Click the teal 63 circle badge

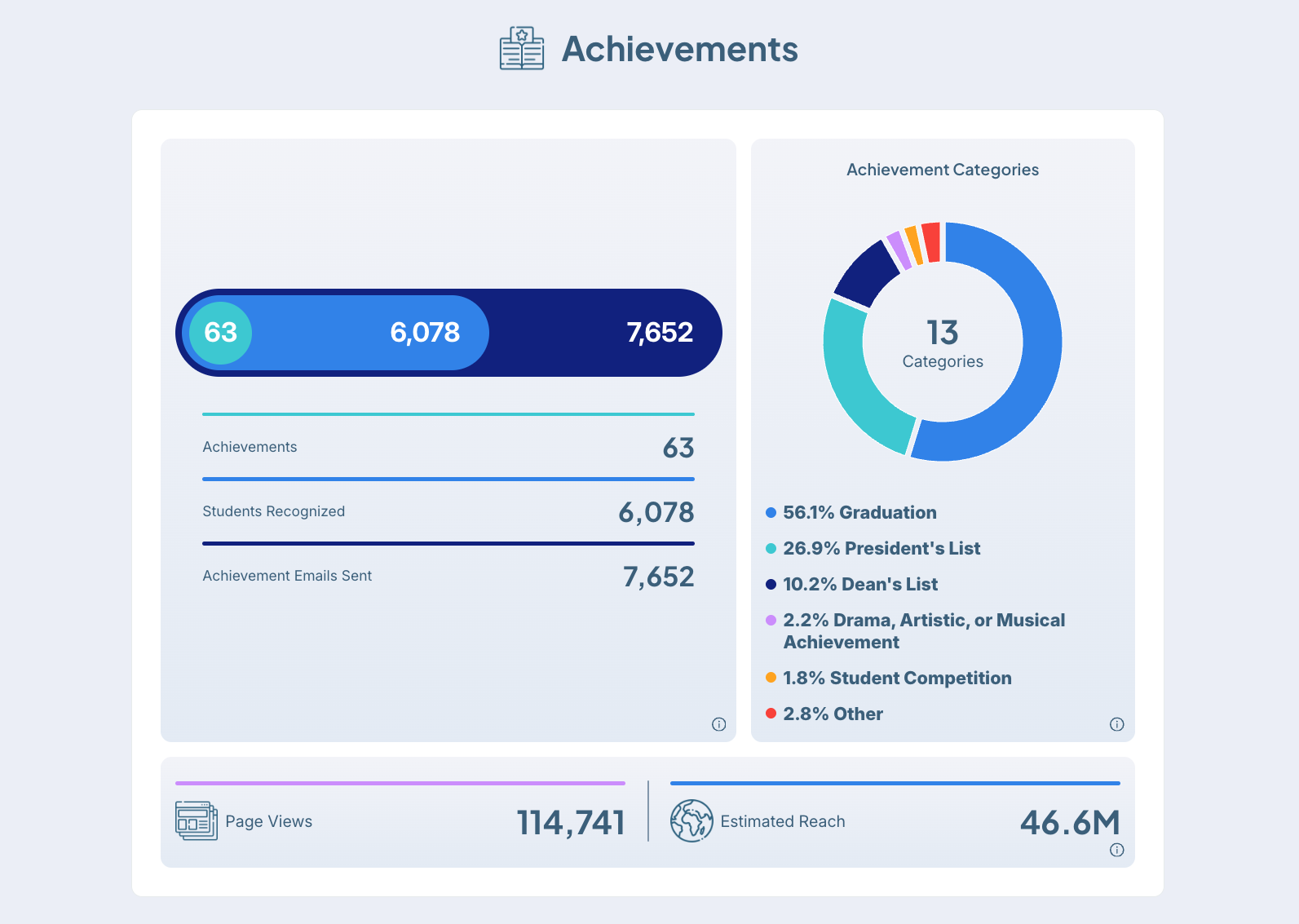(x=220, y=333)
